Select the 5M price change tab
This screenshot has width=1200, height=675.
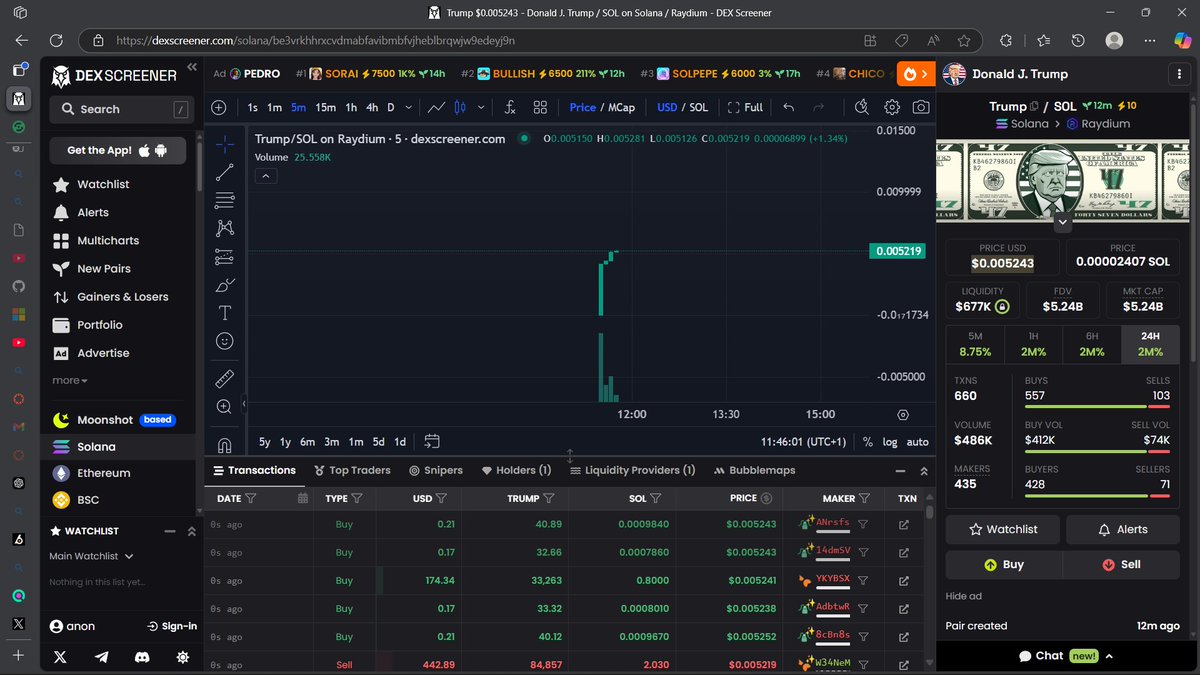click(975, 344)
